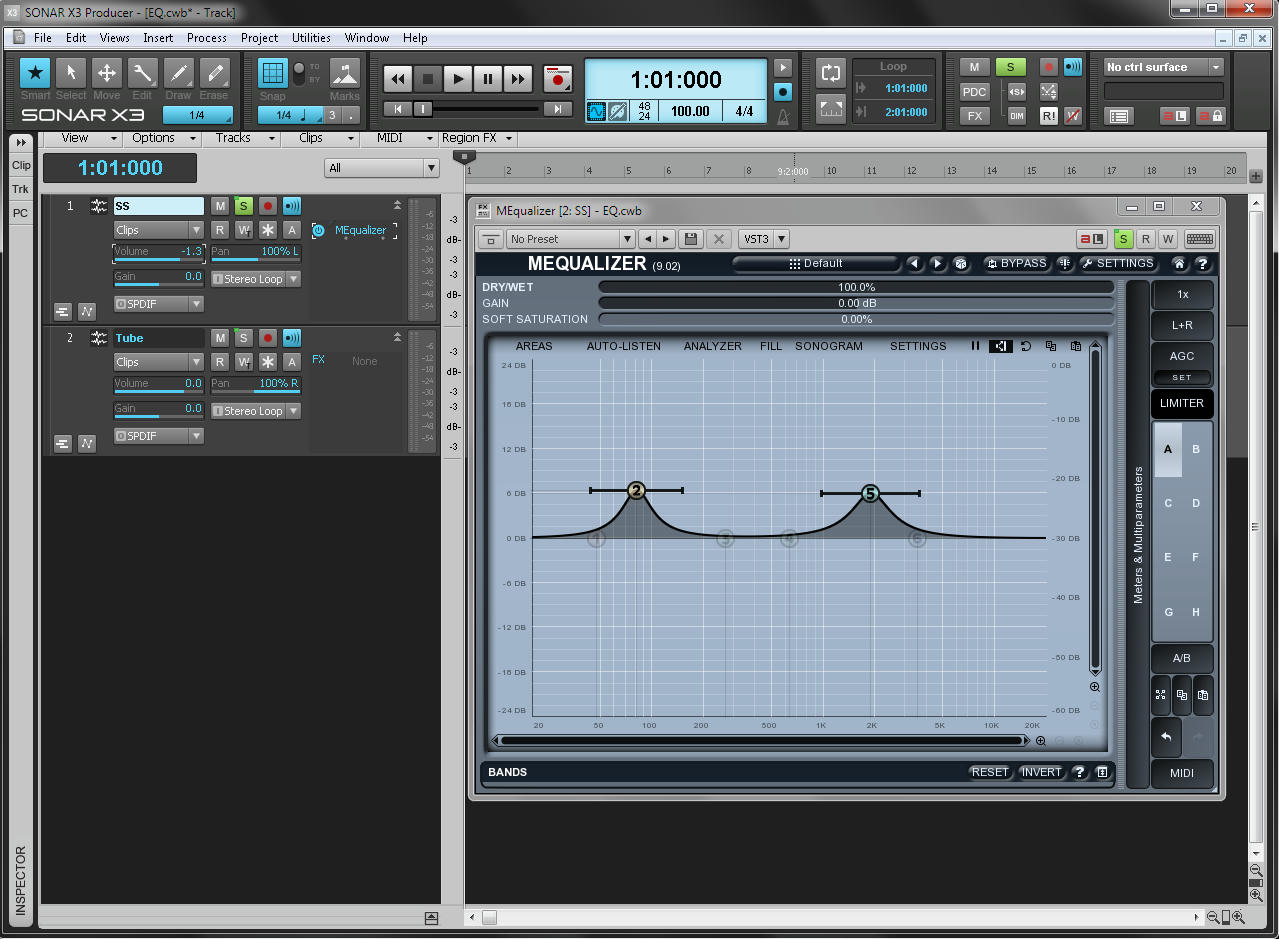Image resolution: width=1279 pixels, height=939 pixels.
Task: Toggle input echo on Tube track
Action: tap(292, 338)
